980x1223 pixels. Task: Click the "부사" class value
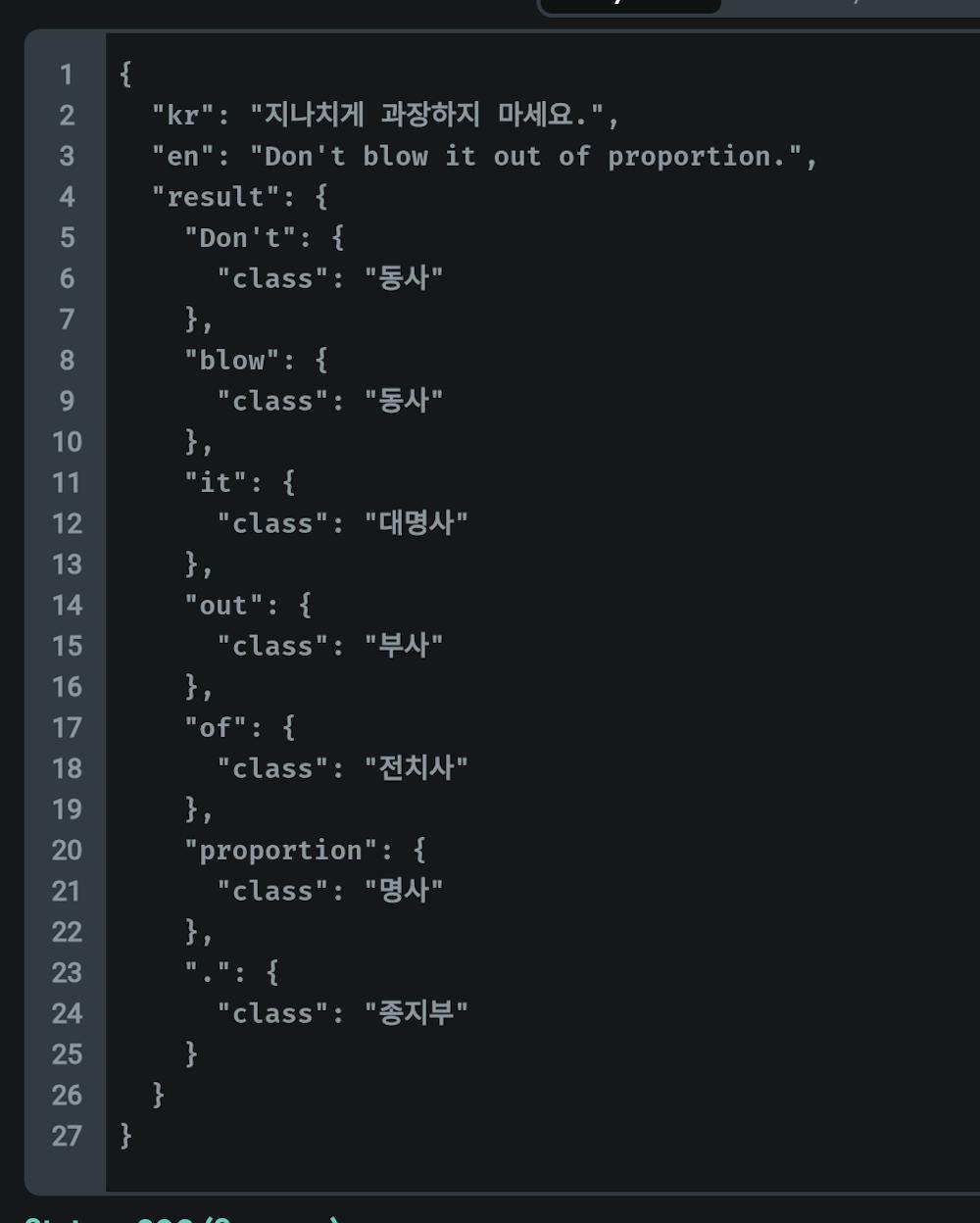pyautogui.click(x=404, y=645)
